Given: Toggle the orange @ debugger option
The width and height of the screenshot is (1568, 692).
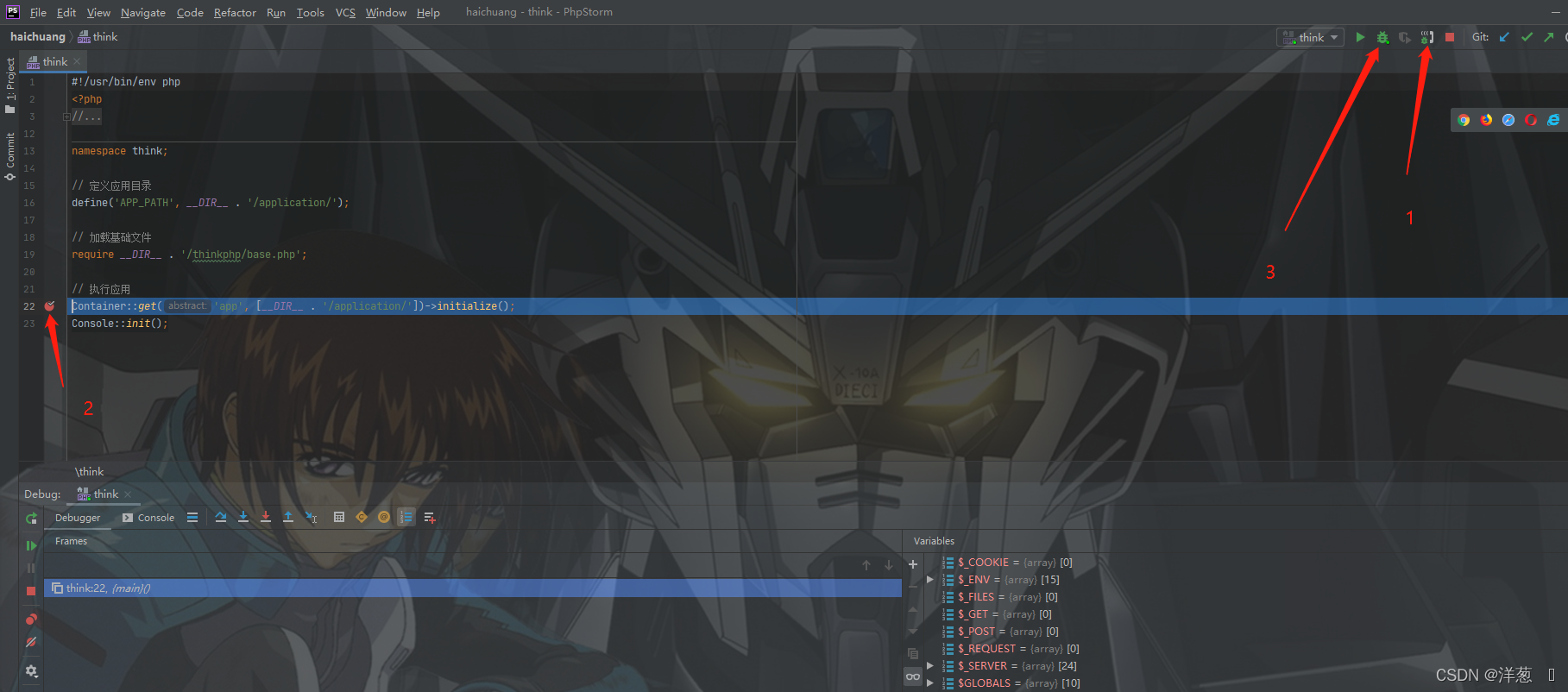Looking at the screenshot, I should pyautogui.click(x=384, y=518).
